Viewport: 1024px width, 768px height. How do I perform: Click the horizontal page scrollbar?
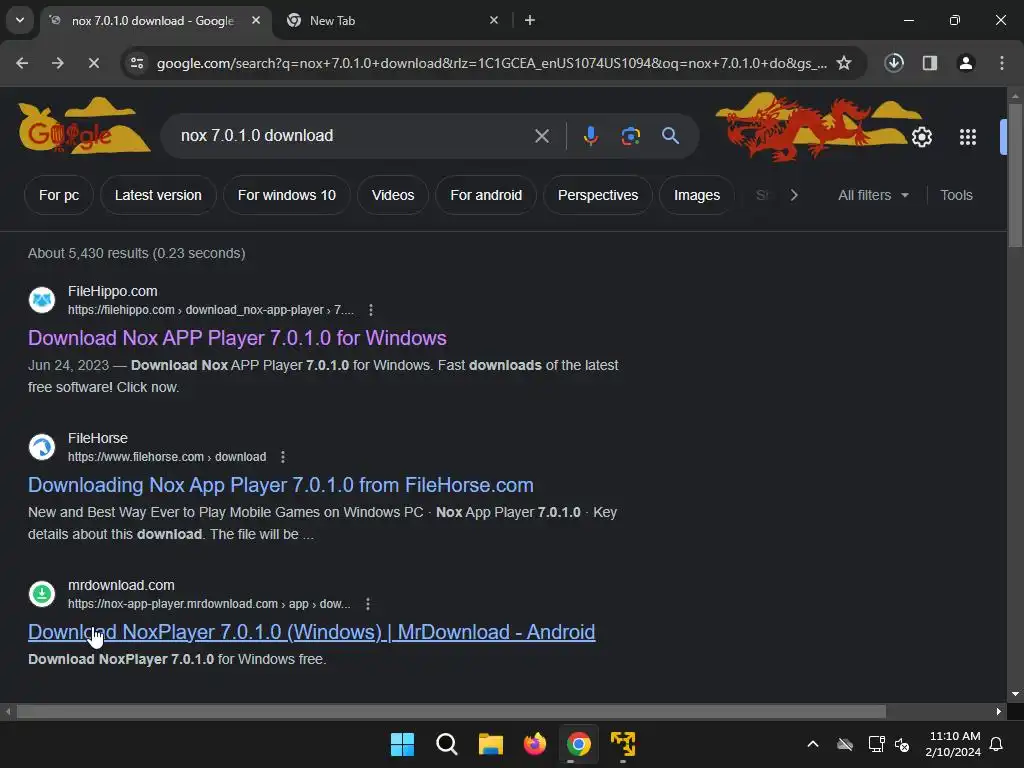point(451,711)
